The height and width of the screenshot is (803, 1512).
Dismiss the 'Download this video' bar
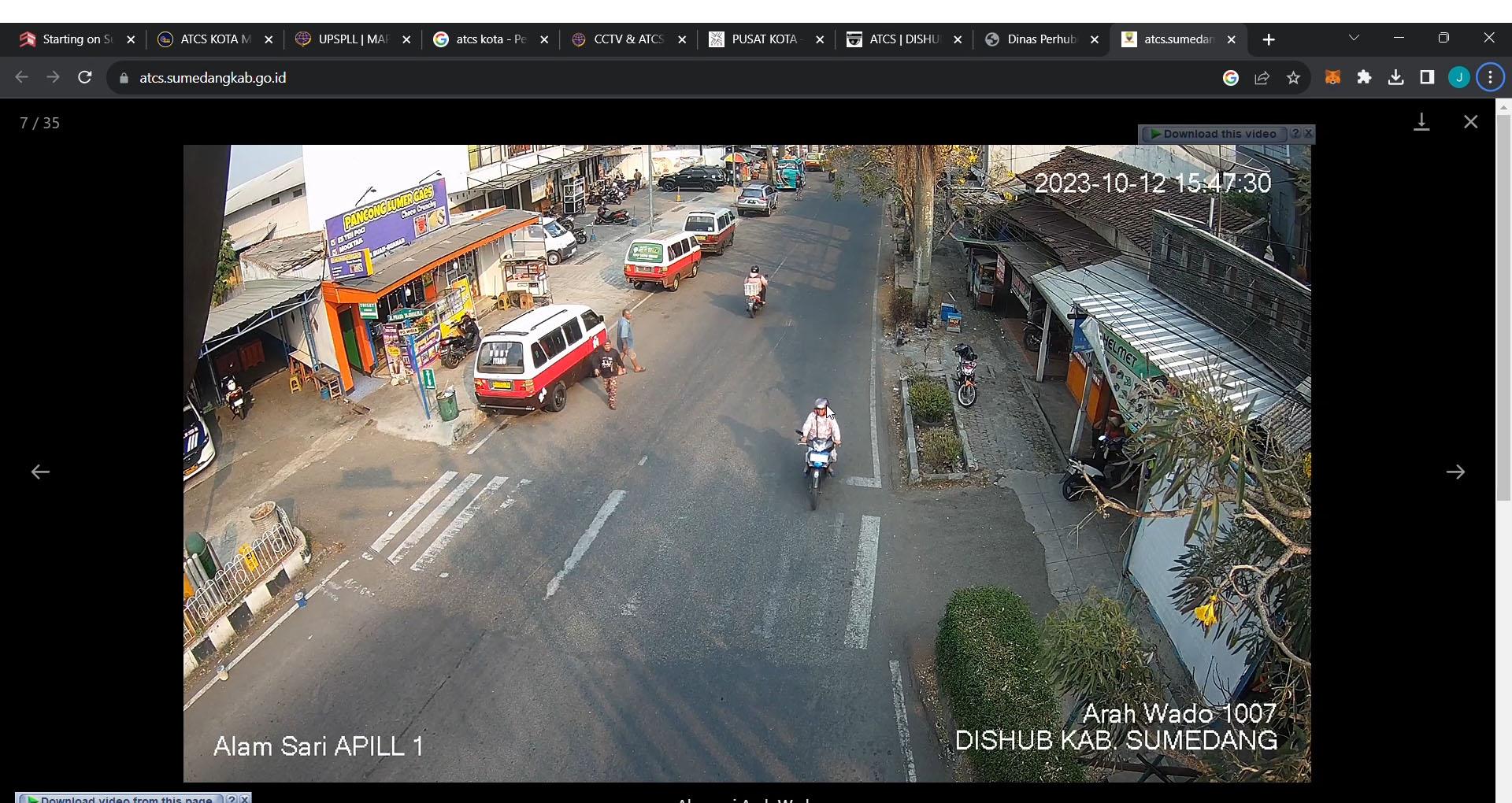coord(1309,134)
